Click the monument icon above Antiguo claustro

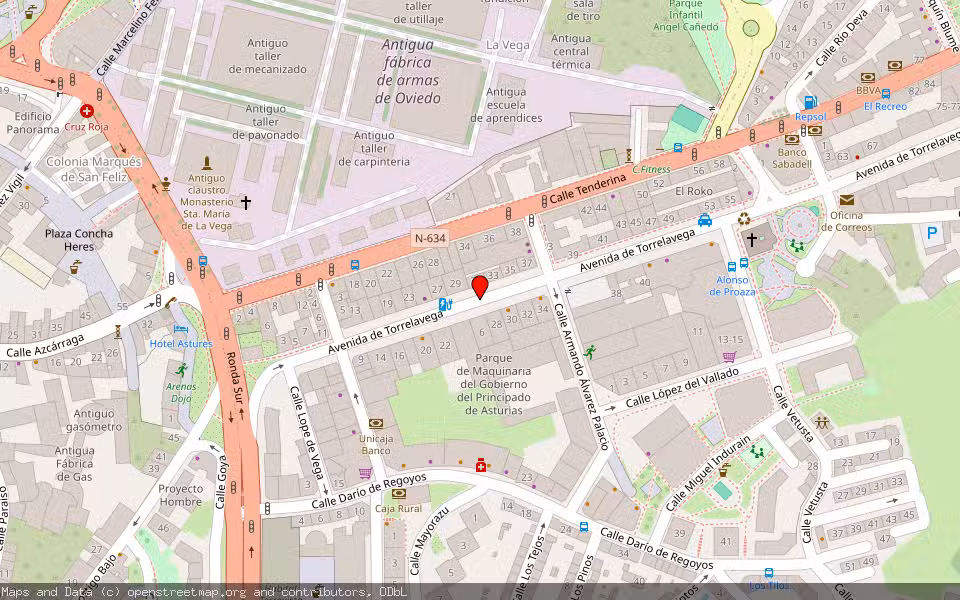[x=207, y=163]
